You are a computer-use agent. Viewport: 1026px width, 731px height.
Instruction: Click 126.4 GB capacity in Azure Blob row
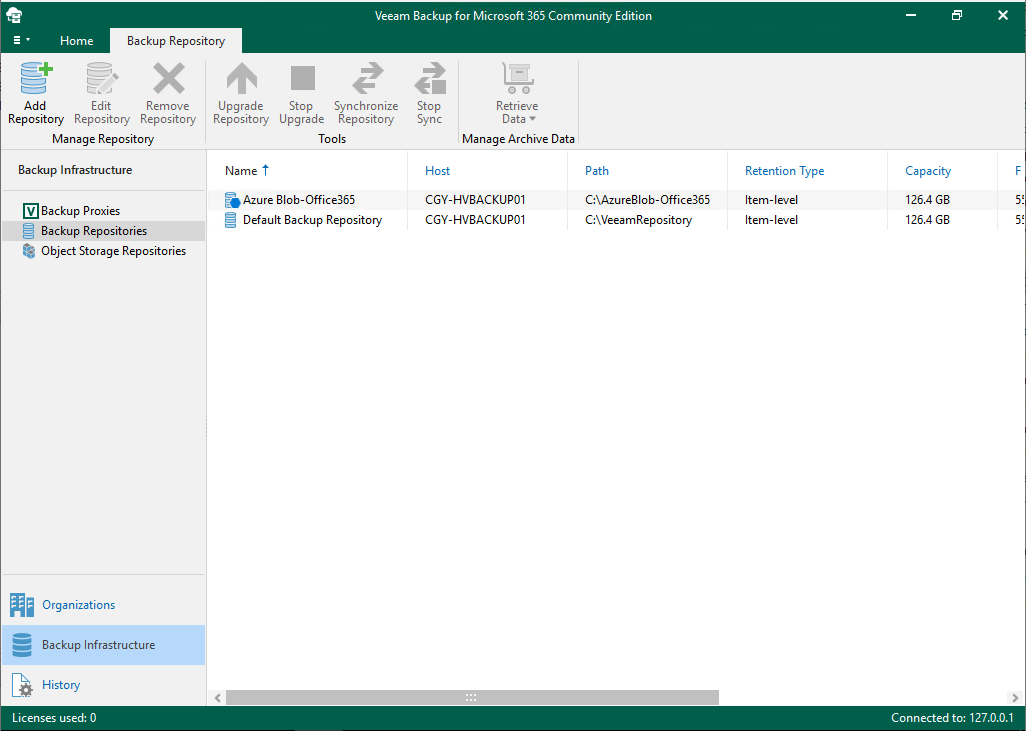click(927, 200)
